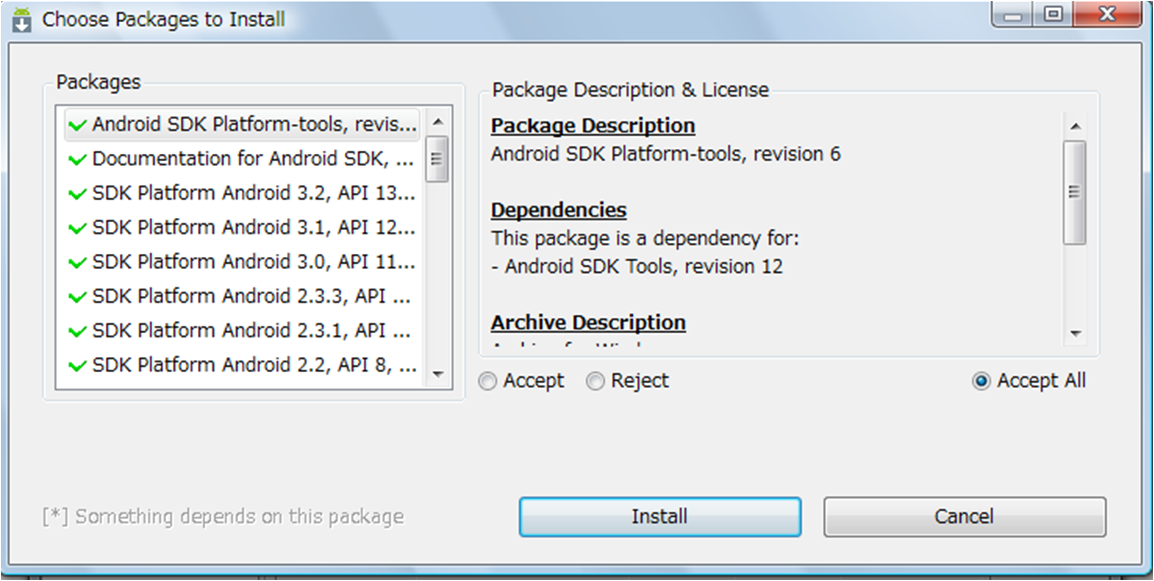Choose the Accept All radio option
Image resolution: width=1154 pixels, height=581 pixels.
[981, 381]
